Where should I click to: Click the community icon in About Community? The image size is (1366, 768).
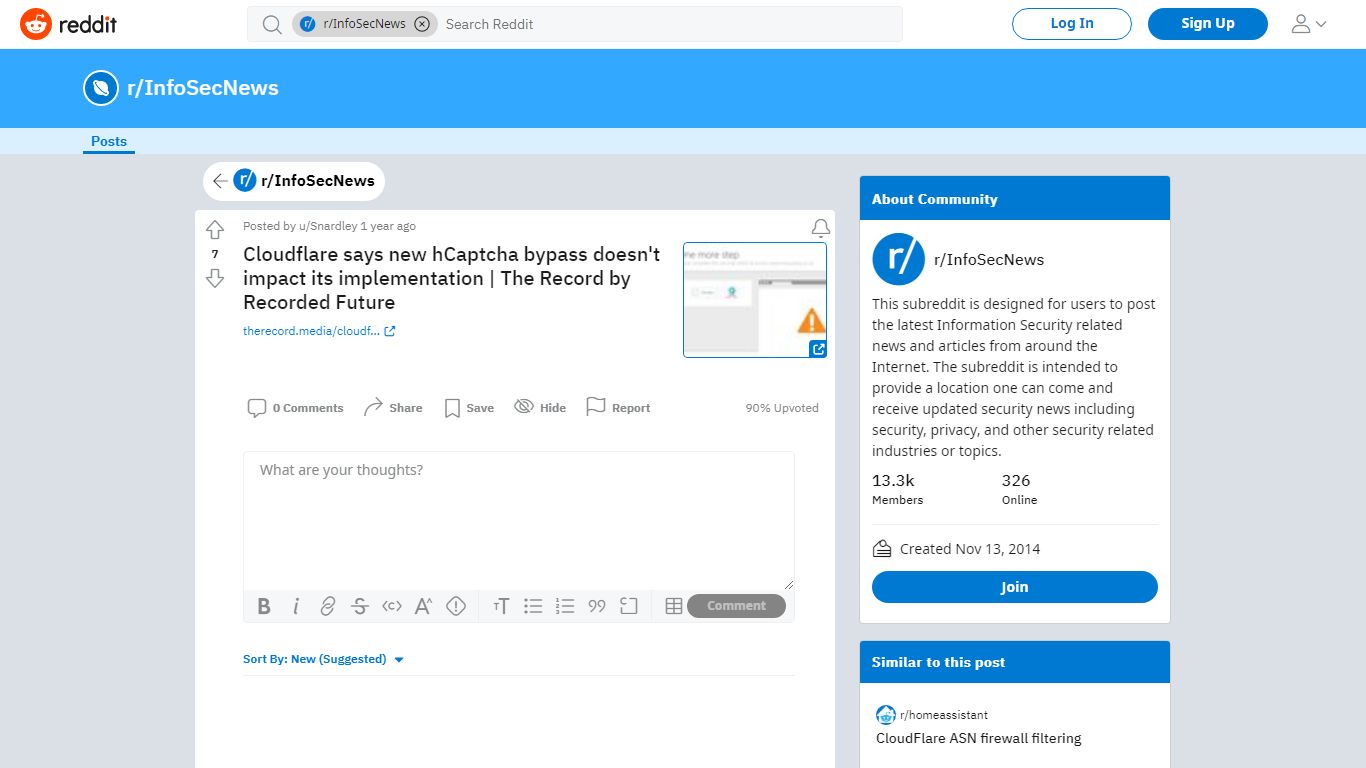pyautogui.click(x=899, y=259)
